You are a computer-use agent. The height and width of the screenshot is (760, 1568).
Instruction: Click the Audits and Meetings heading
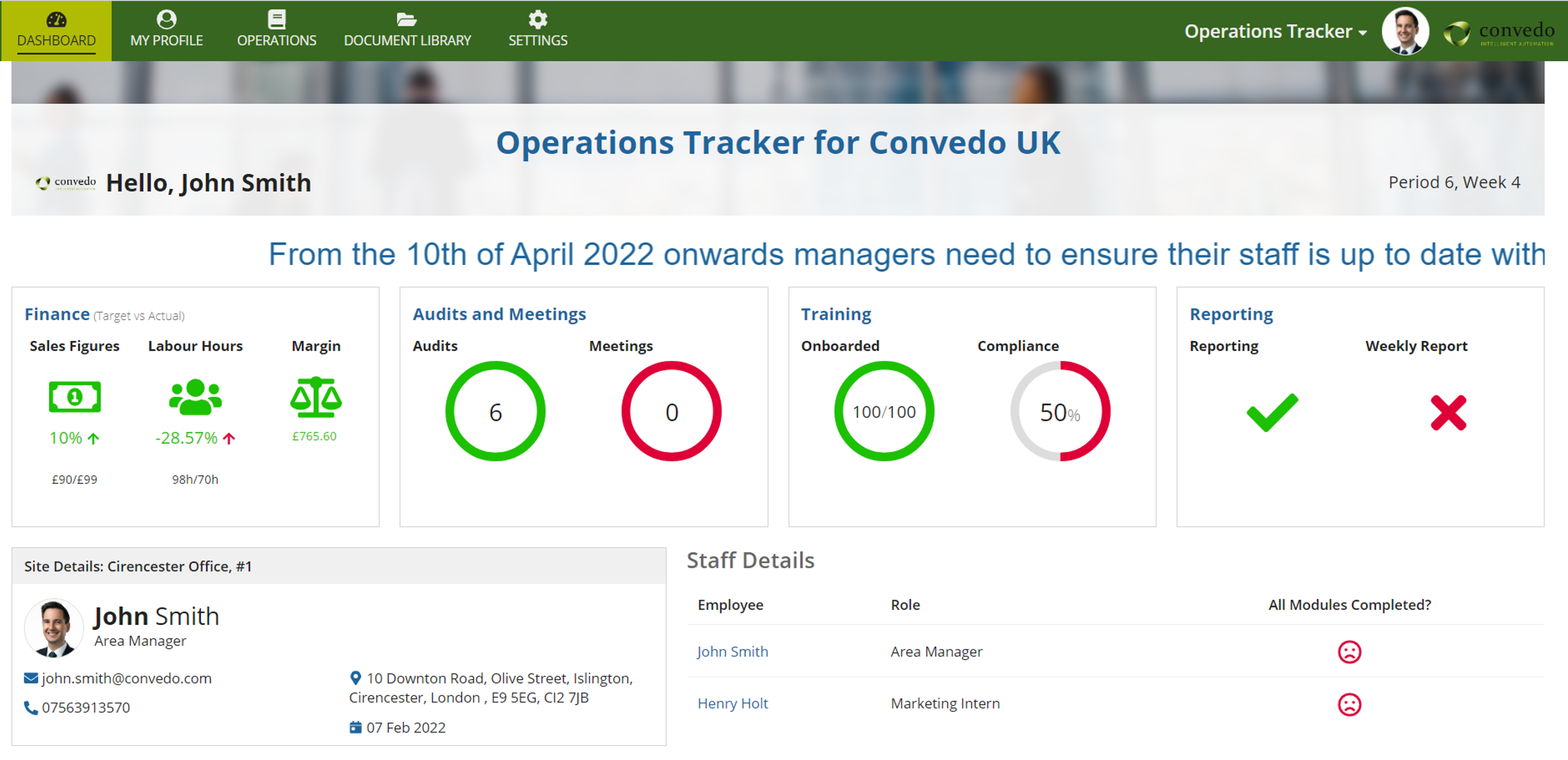[x=499, y=314]
